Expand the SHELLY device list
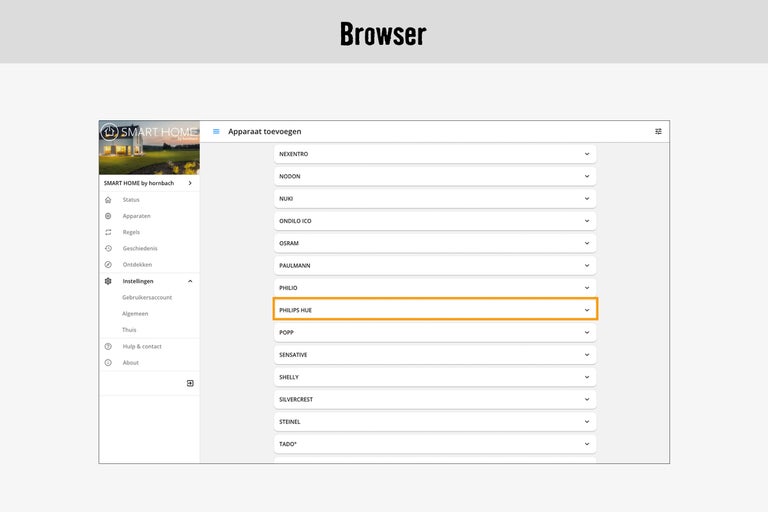The width and height of the screenshot is (768, 512). [x=435, y=377]
